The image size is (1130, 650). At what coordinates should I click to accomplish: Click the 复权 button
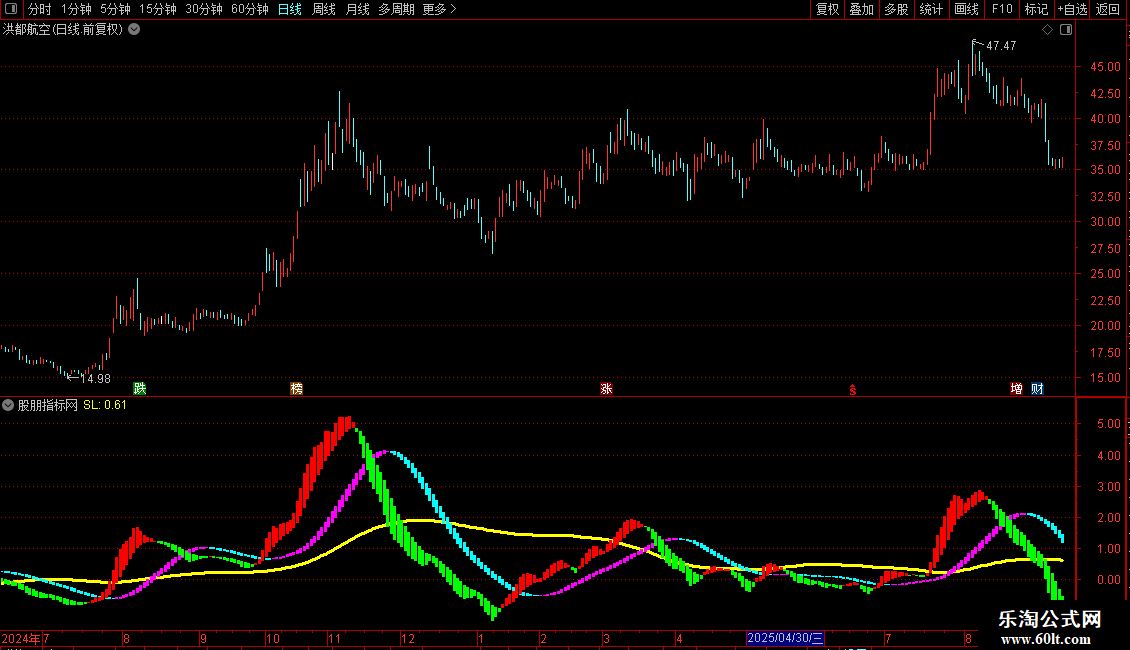(x=827, y=9)
